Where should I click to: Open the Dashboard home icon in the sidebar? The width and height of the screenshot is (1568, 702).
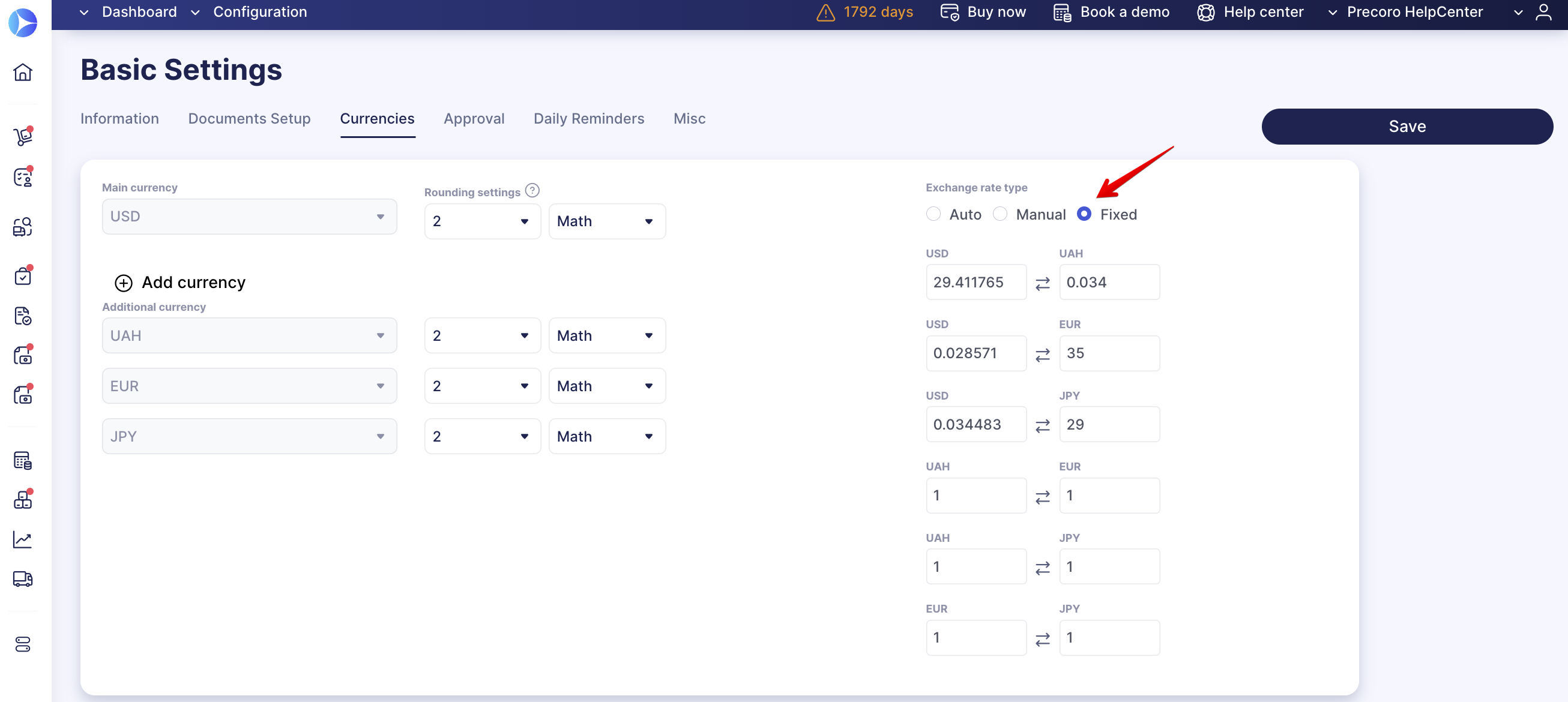(23, 72)
